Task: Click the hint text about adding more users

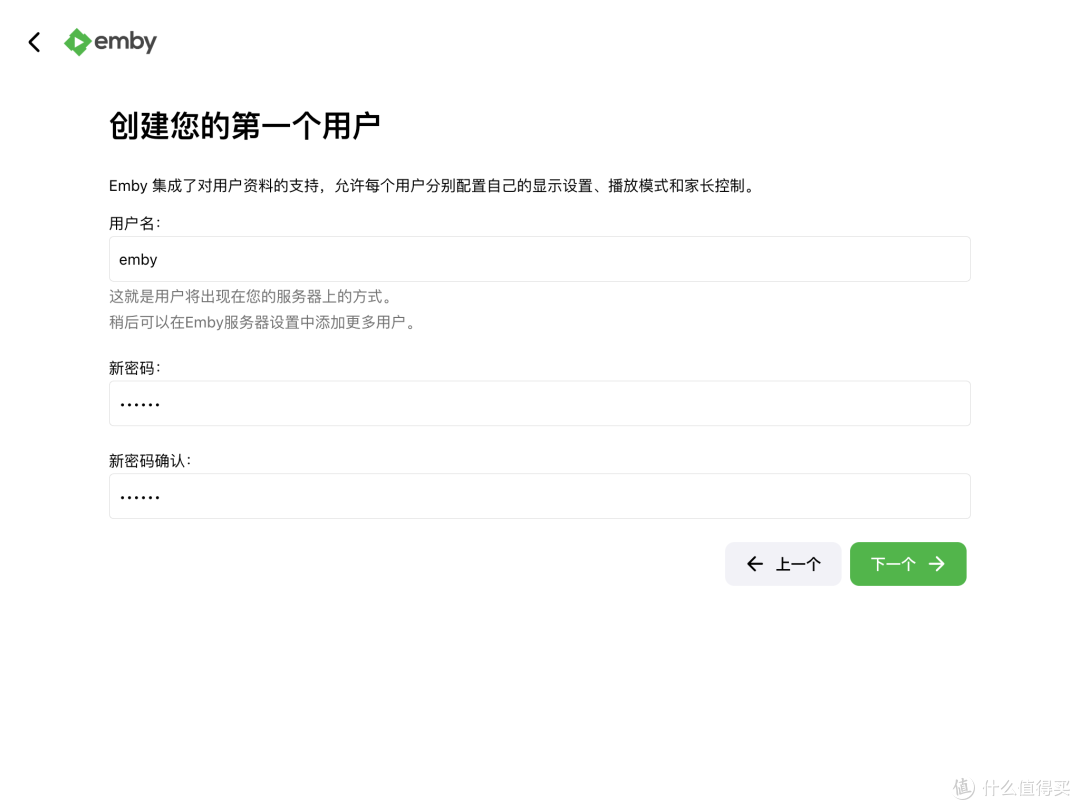Action: point(262,322)
